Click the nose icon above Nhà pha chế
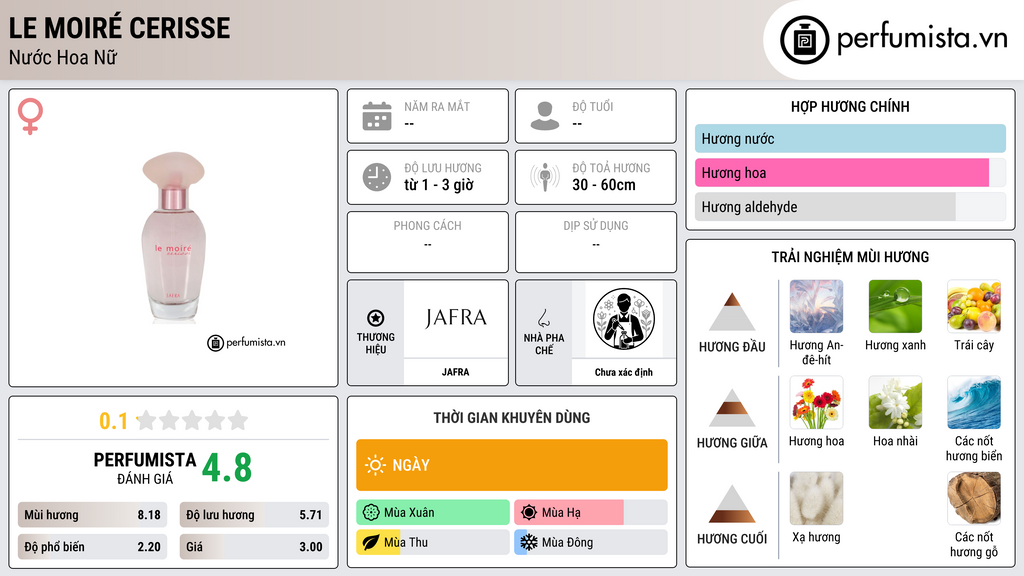1024x576 pixels. (543, 318)
